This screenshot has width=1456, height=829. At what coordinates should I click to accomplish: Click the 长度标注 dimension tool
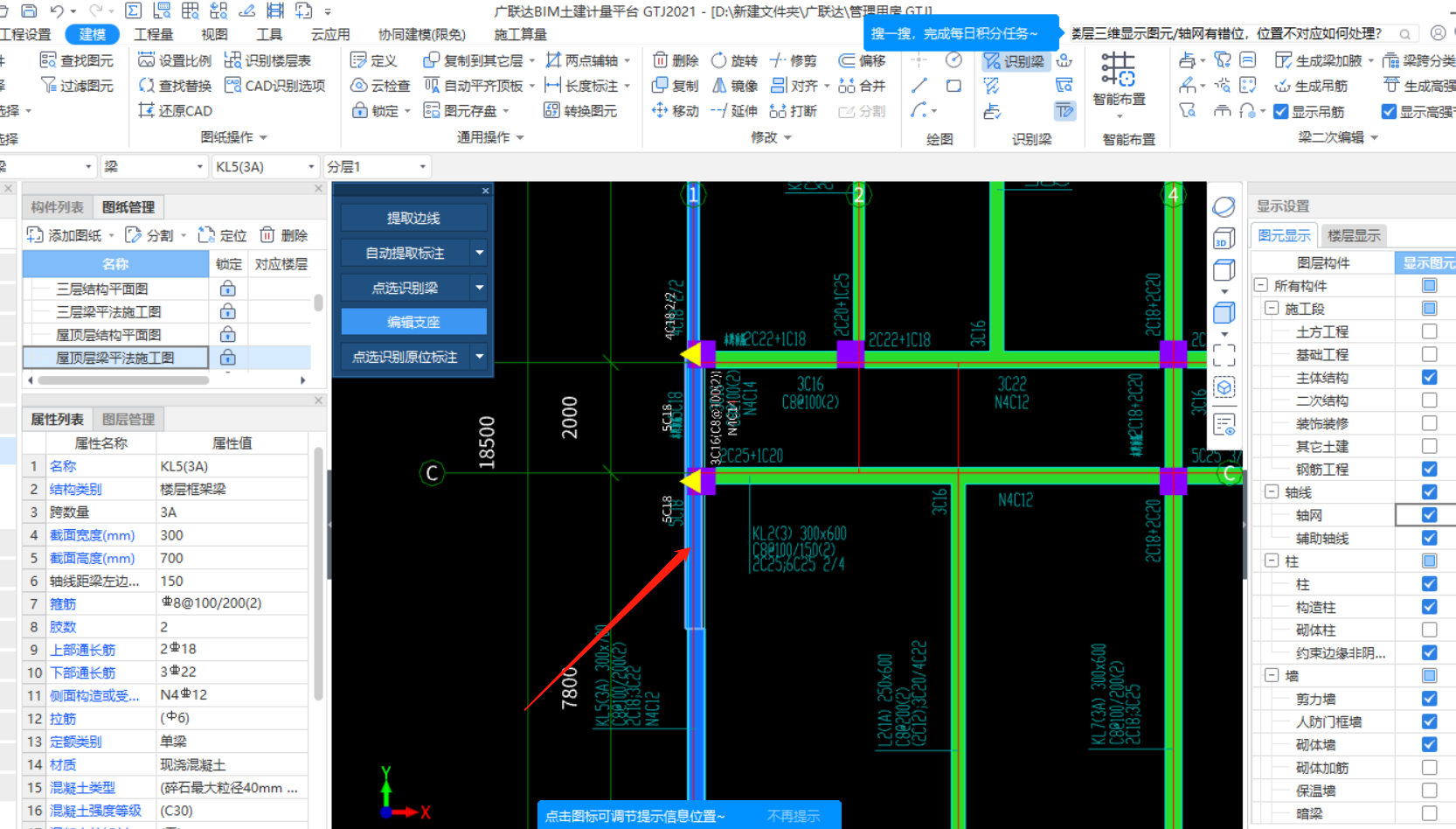coord(582,86)
